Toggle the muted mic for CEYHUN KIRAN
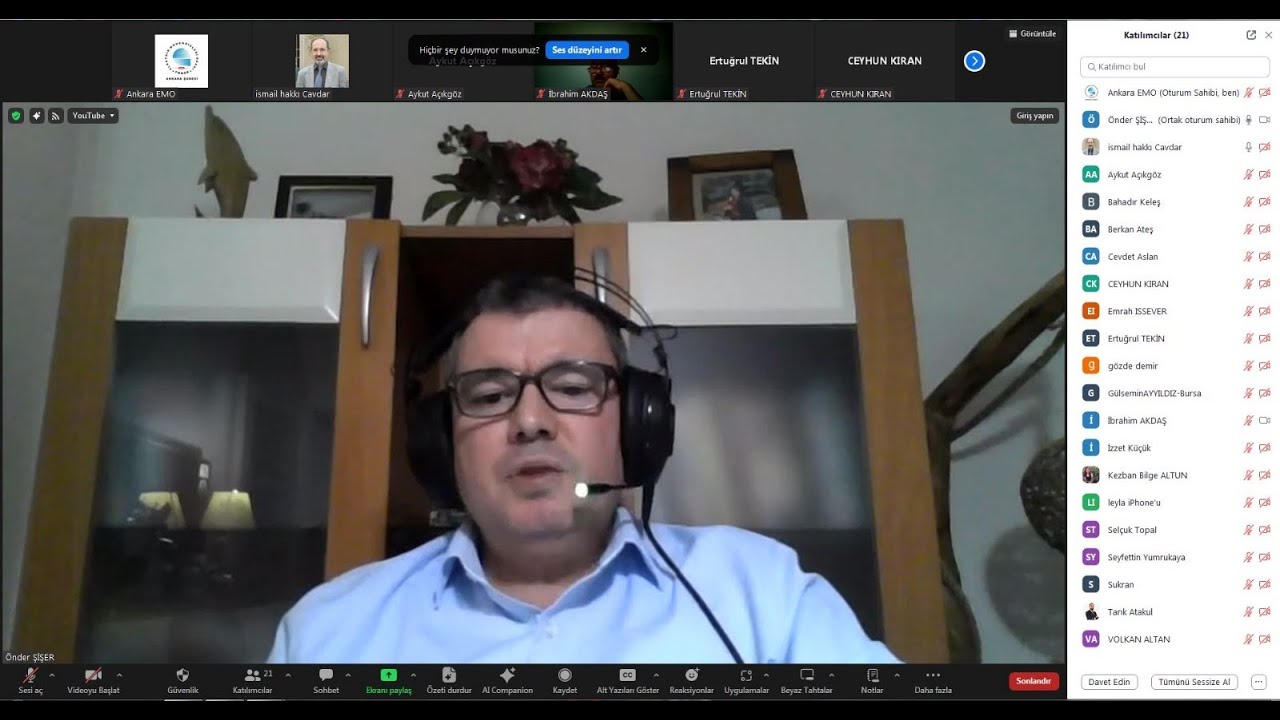This screenshot has height=720, width=1280. click(1248, 284)
